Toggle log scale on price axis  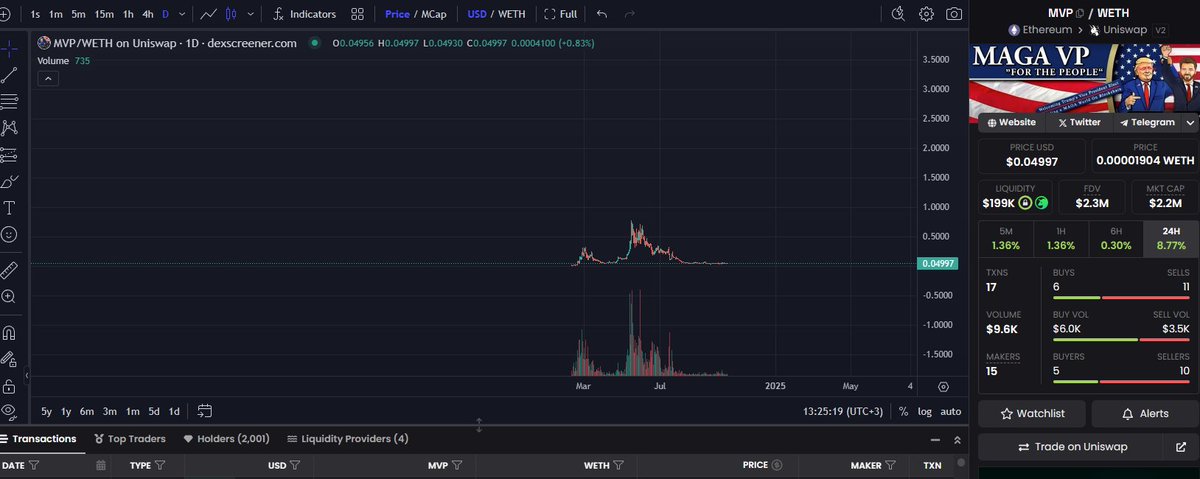pos(925,411)
